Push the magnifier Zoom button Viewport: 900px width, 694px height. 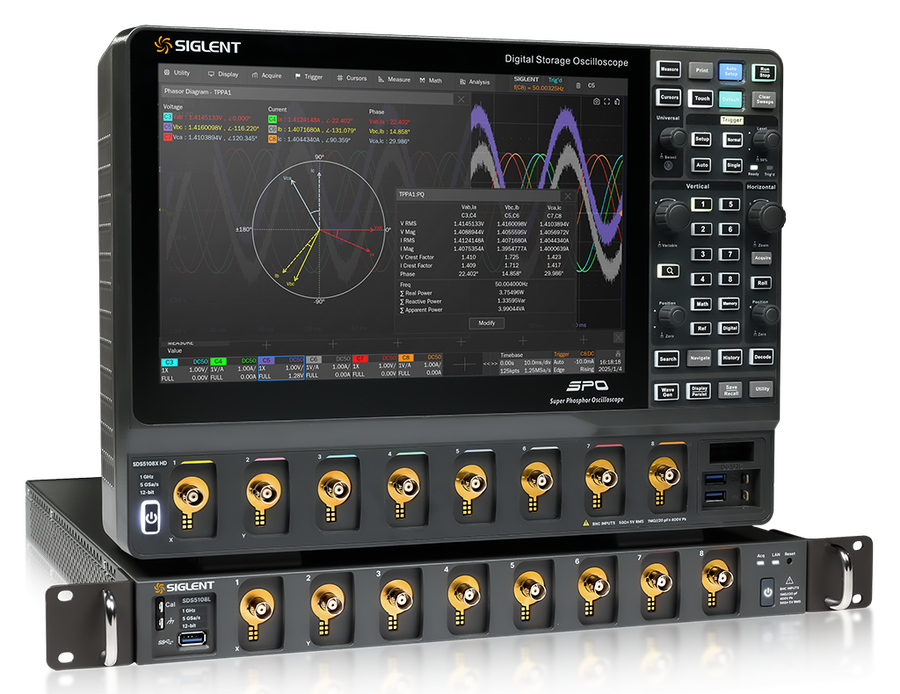[x=669, y=270]
